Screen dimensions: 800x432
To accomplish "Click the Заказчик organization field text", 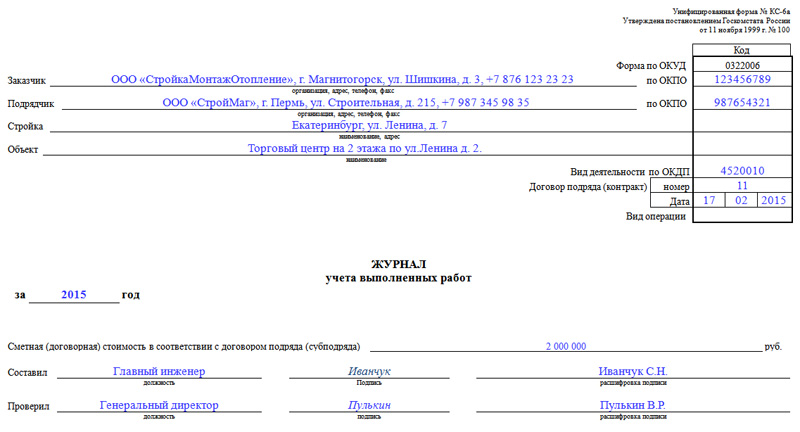I will click(x=342, y=80).
